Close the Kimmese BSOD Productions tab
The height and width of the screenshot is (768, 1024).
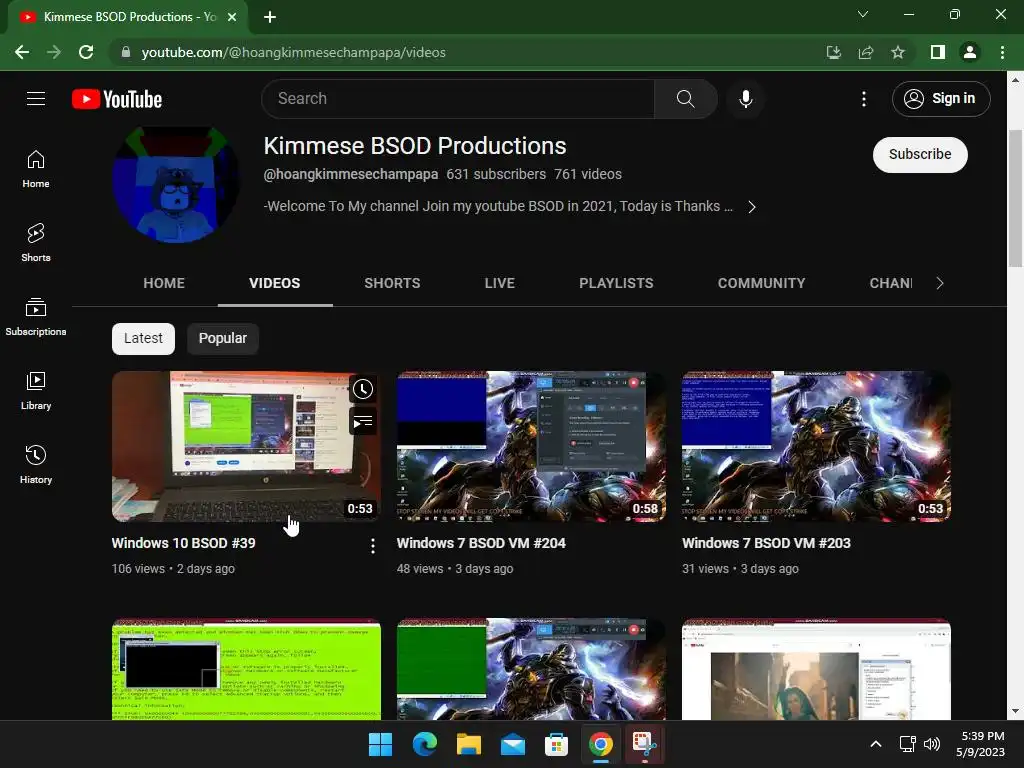coord(232,17)
